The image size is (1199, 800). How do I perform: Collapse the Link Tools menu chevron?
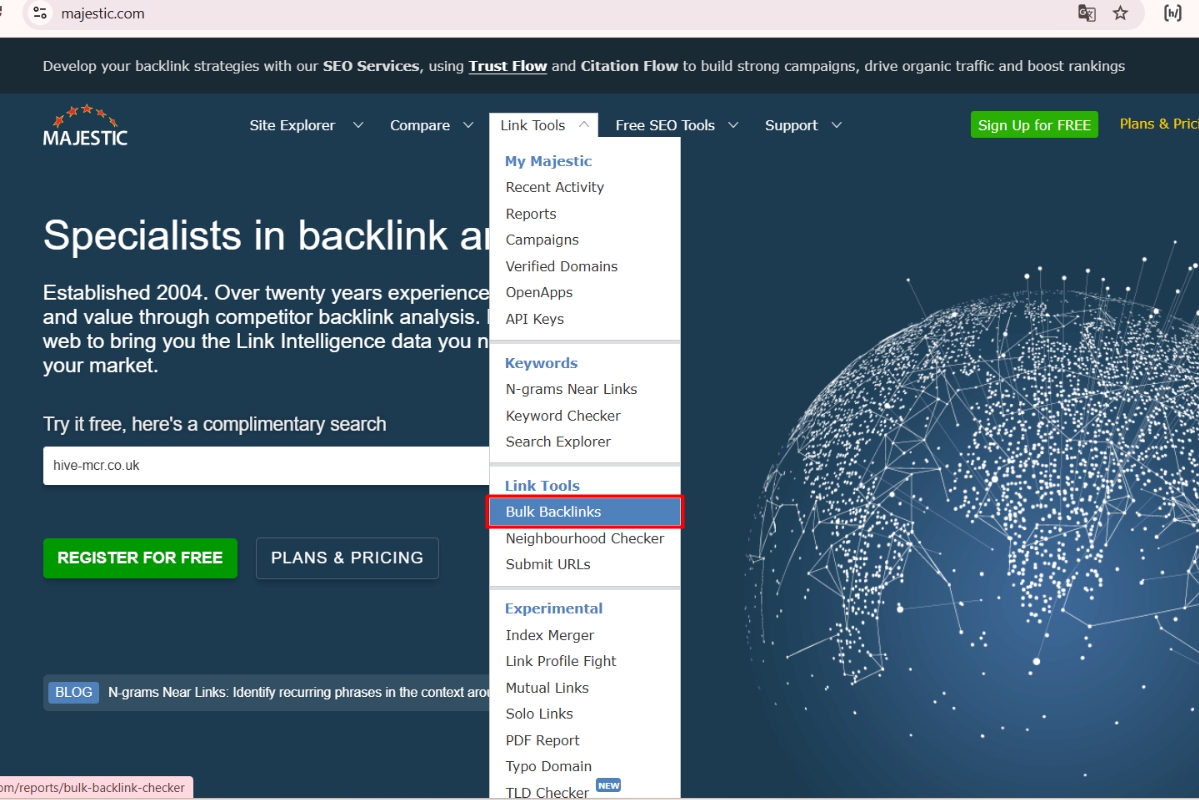[584, 124]
